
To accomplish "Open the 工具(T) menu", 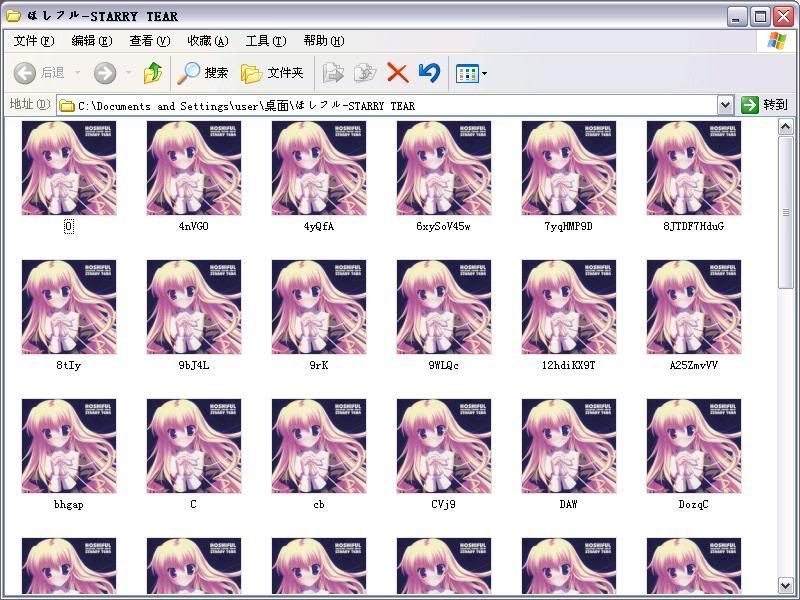I will tap(266, 41).
